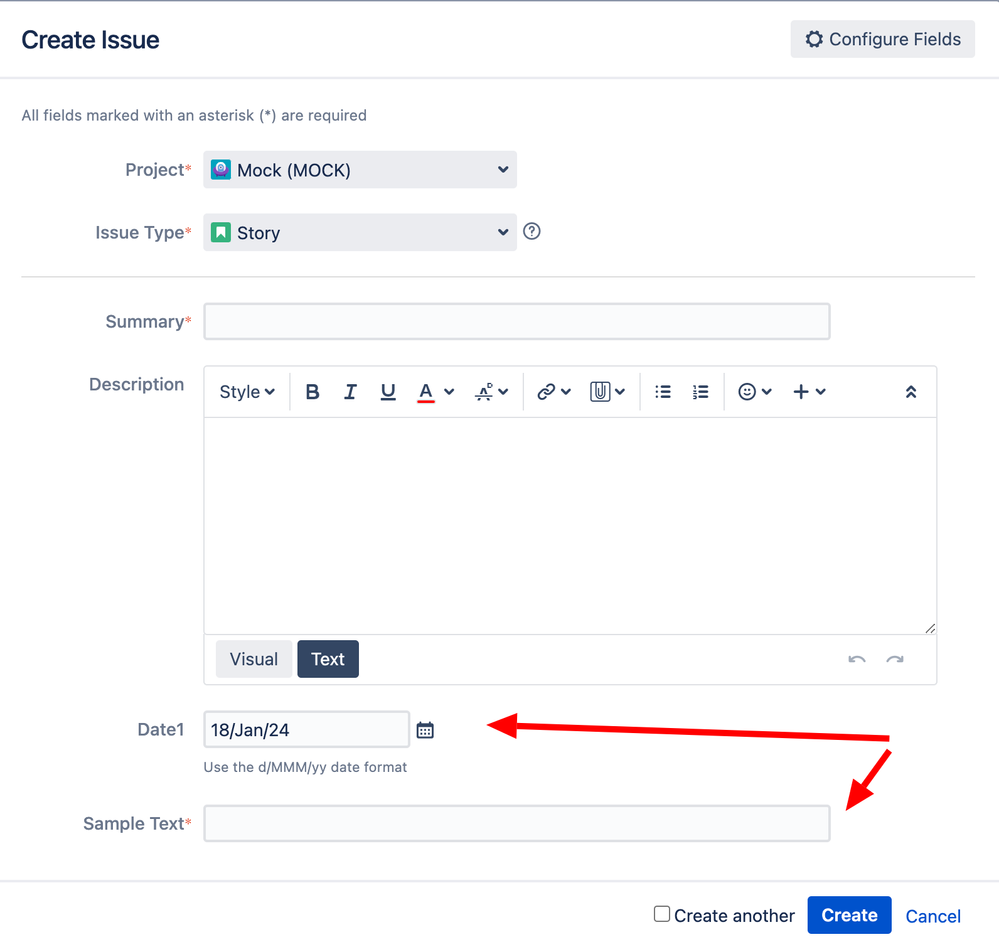
Task: Switch to the Text editor tab
Action: coord(328,659)
